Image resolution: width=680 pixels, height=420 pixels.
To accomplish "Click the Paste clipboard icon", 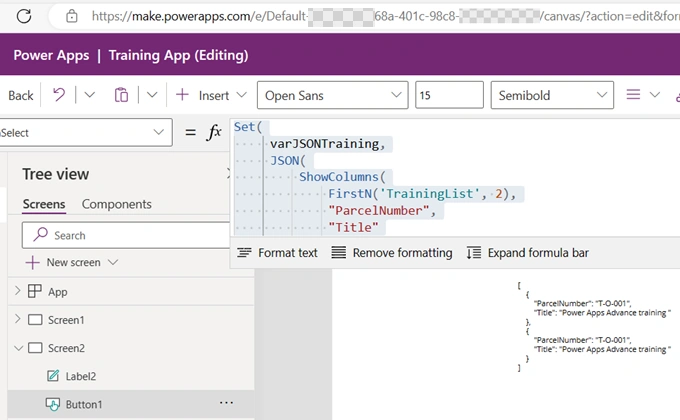I will (121, 95).
